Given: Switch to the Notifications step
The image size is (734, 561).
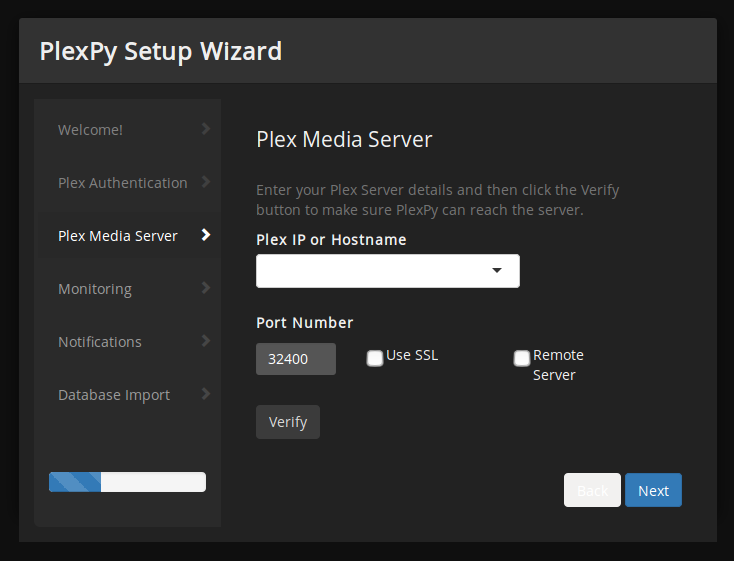Looking at the screenshot, I should [x=127, y=341].
